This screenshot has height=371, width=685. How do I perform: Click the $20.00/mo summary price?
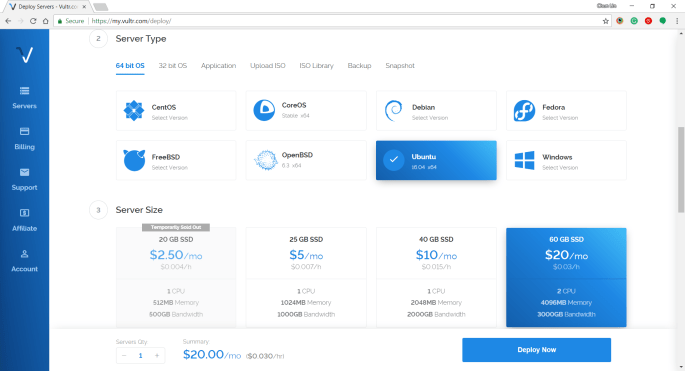[x=212, y=354]
